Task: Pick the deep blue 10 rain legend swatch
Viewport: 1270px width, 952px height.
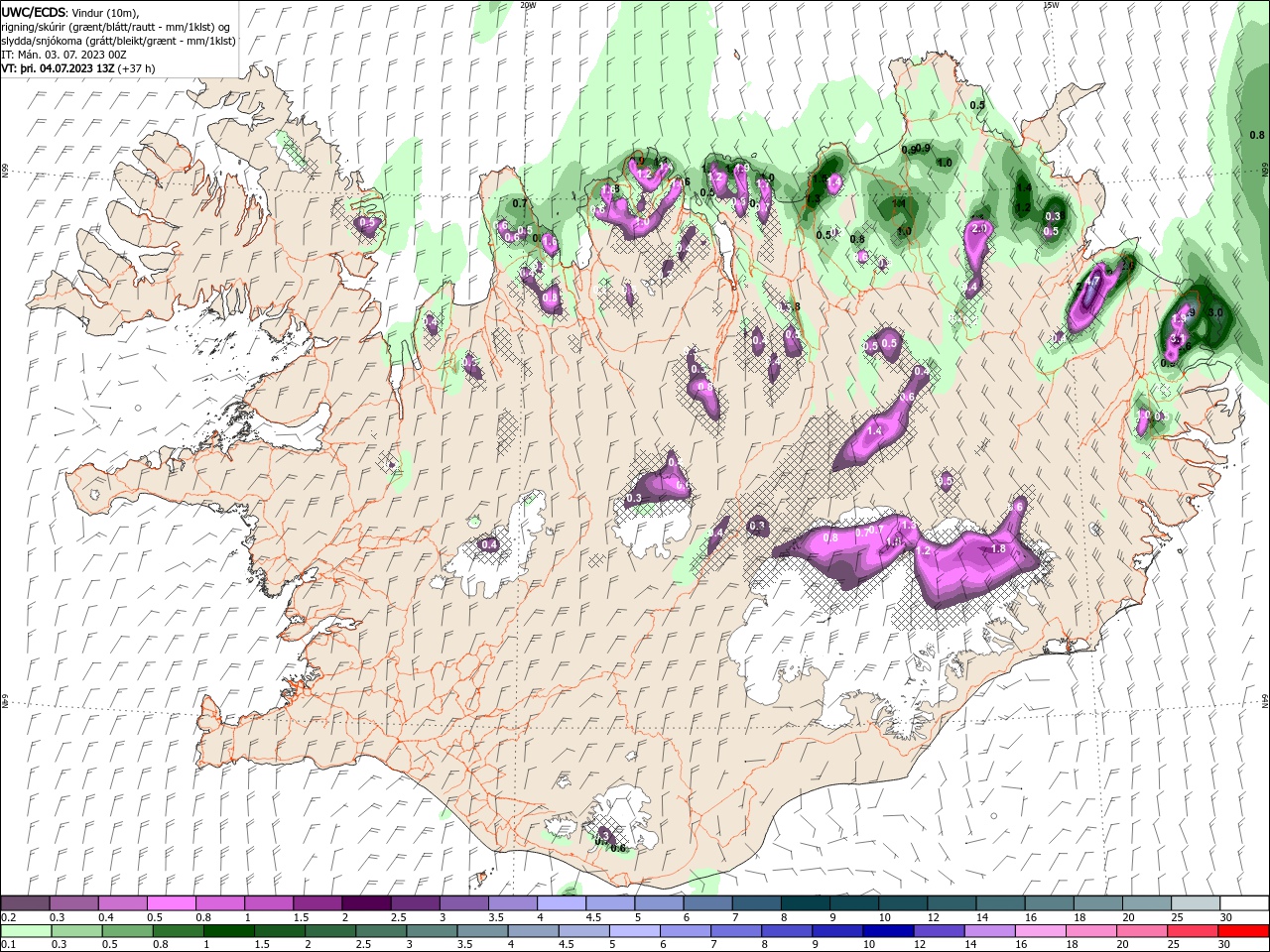Action: point(888,931)
